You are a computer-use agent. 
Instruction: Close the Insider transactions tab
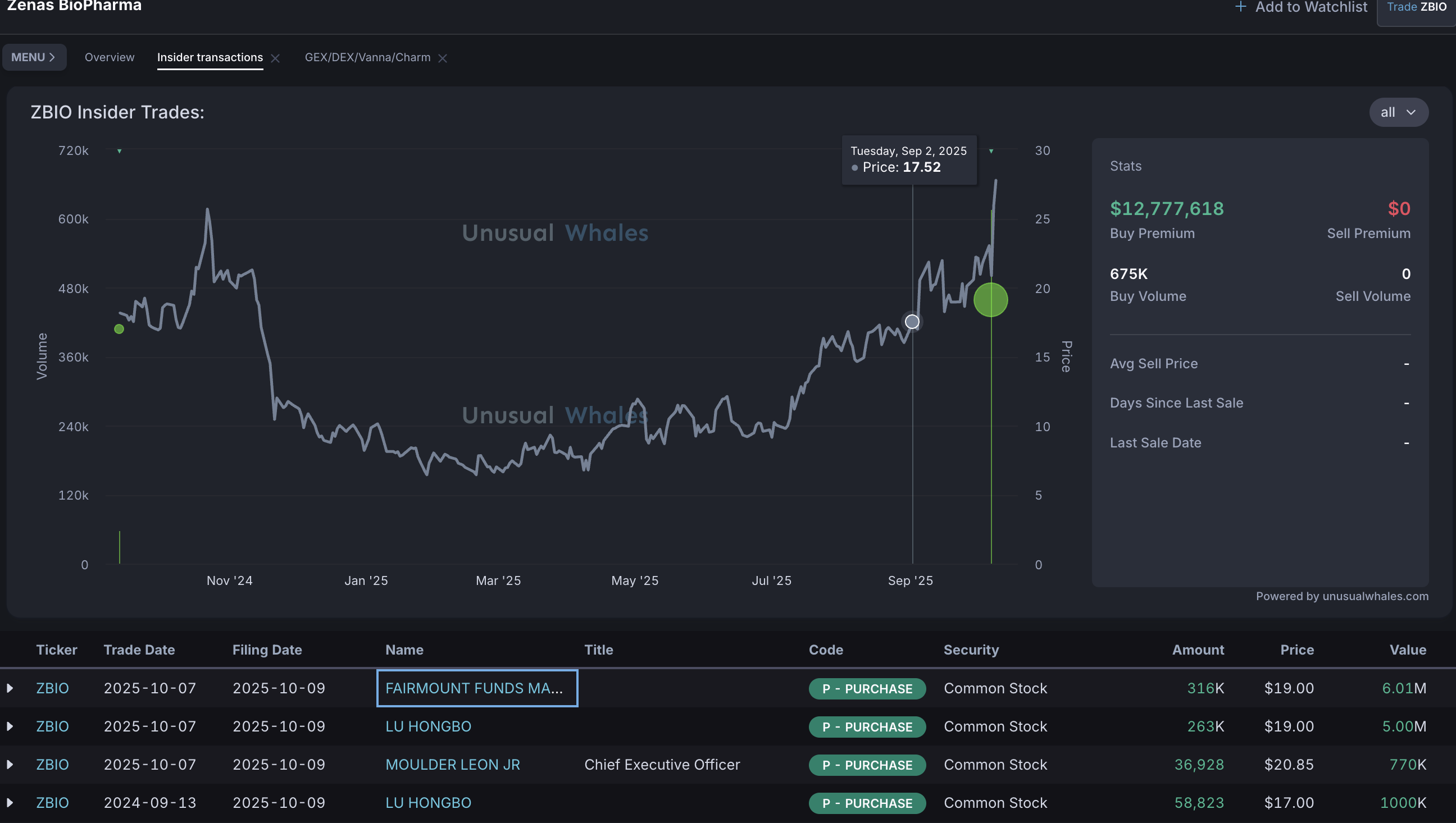click(x=275, y=58)
